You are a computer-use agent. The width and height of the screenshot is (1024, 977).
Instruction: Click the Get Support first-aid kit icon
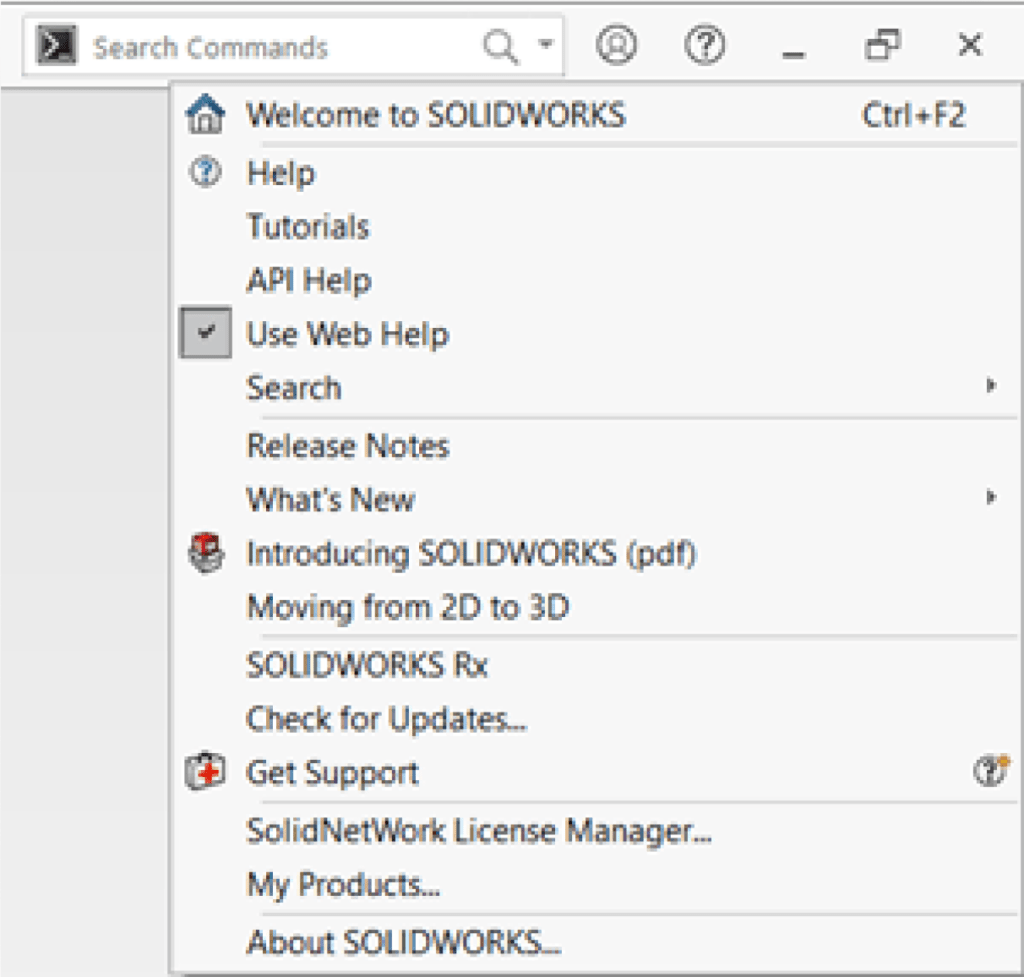[205, 771]
